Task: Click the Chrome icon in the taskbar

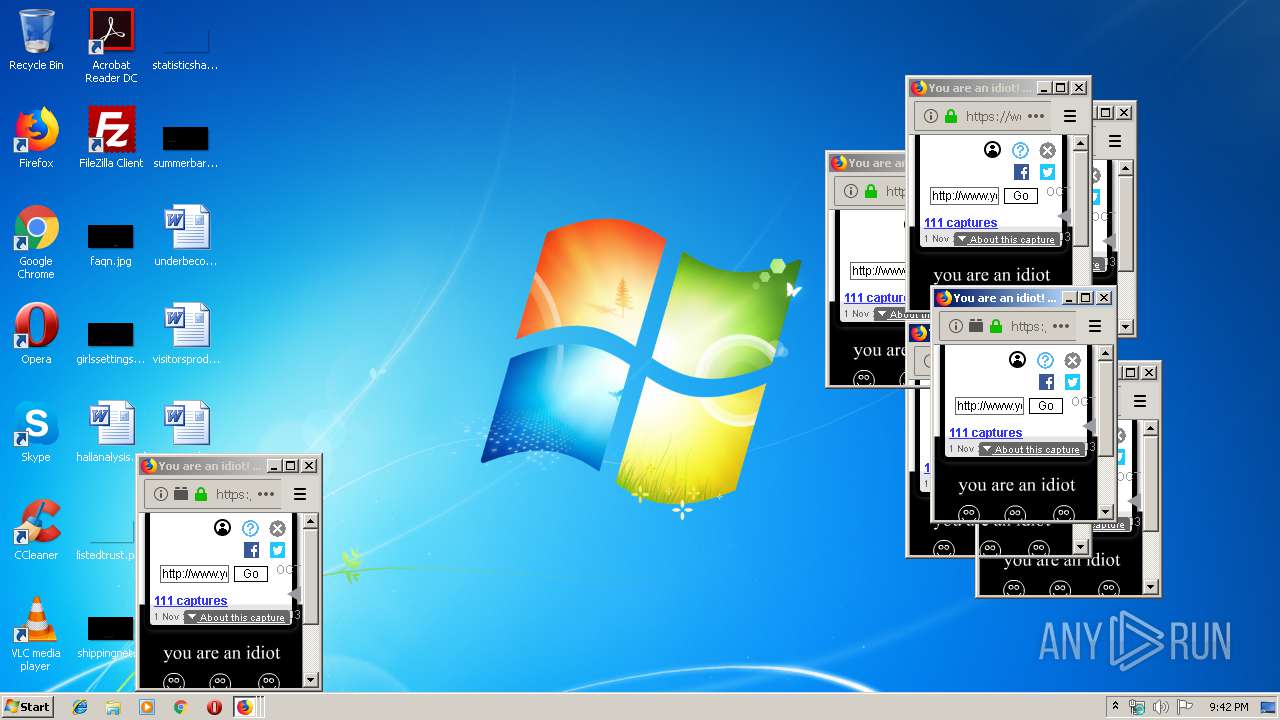Action: [x=180, y=707]
